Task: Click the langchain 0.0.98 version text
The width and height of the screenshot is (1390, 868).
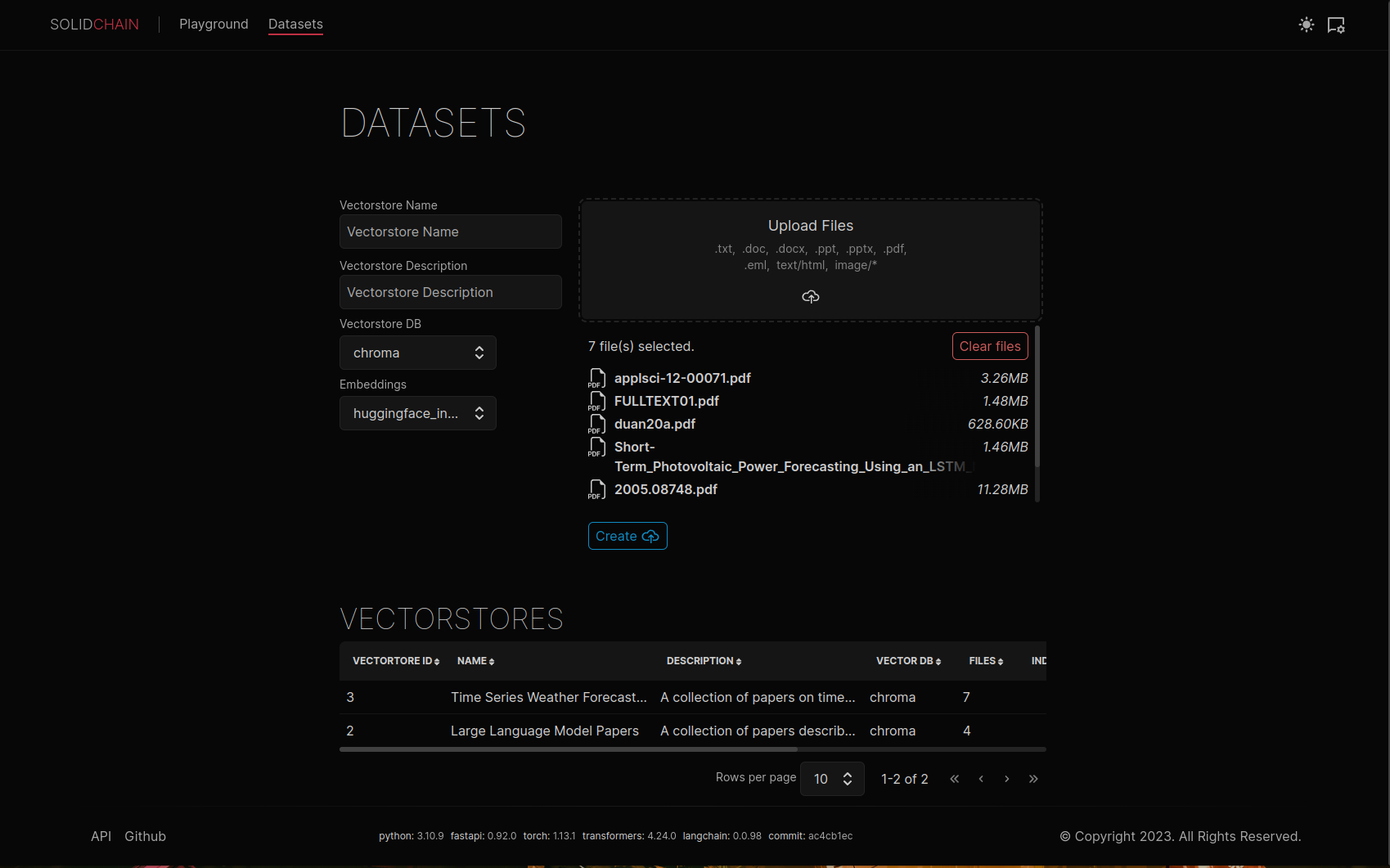Action: (722, 836)
